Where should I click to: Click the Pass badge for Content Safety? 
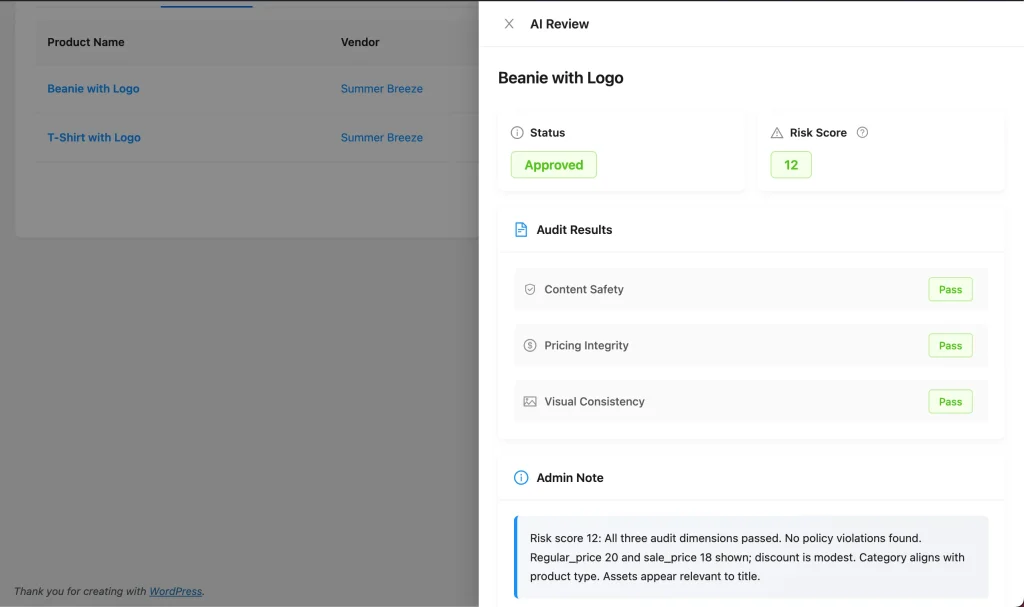(950, 289)
